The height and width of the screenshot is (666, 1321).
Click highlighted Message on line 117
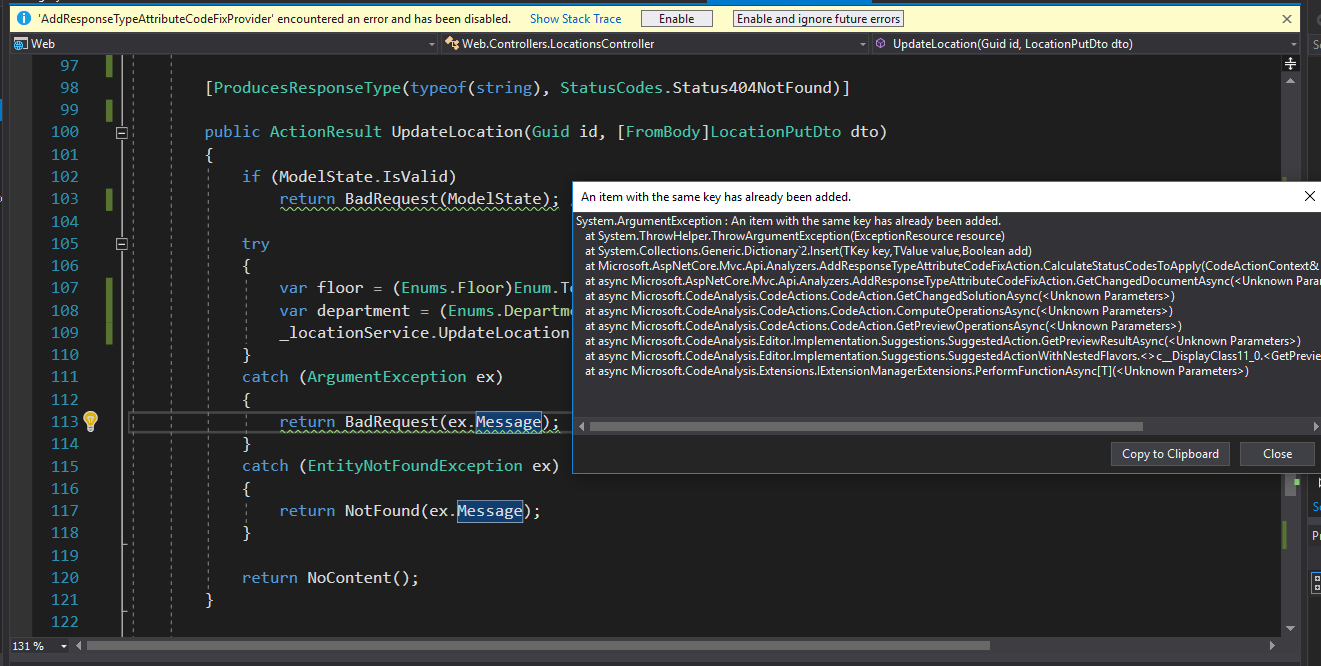tap(490, 511)
